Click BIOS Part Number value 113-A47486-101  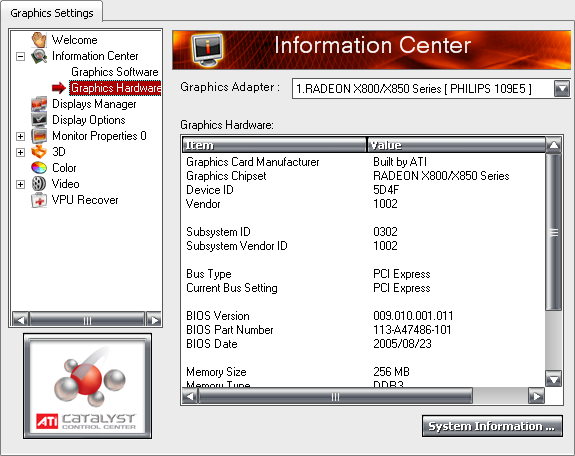(412, 330)
